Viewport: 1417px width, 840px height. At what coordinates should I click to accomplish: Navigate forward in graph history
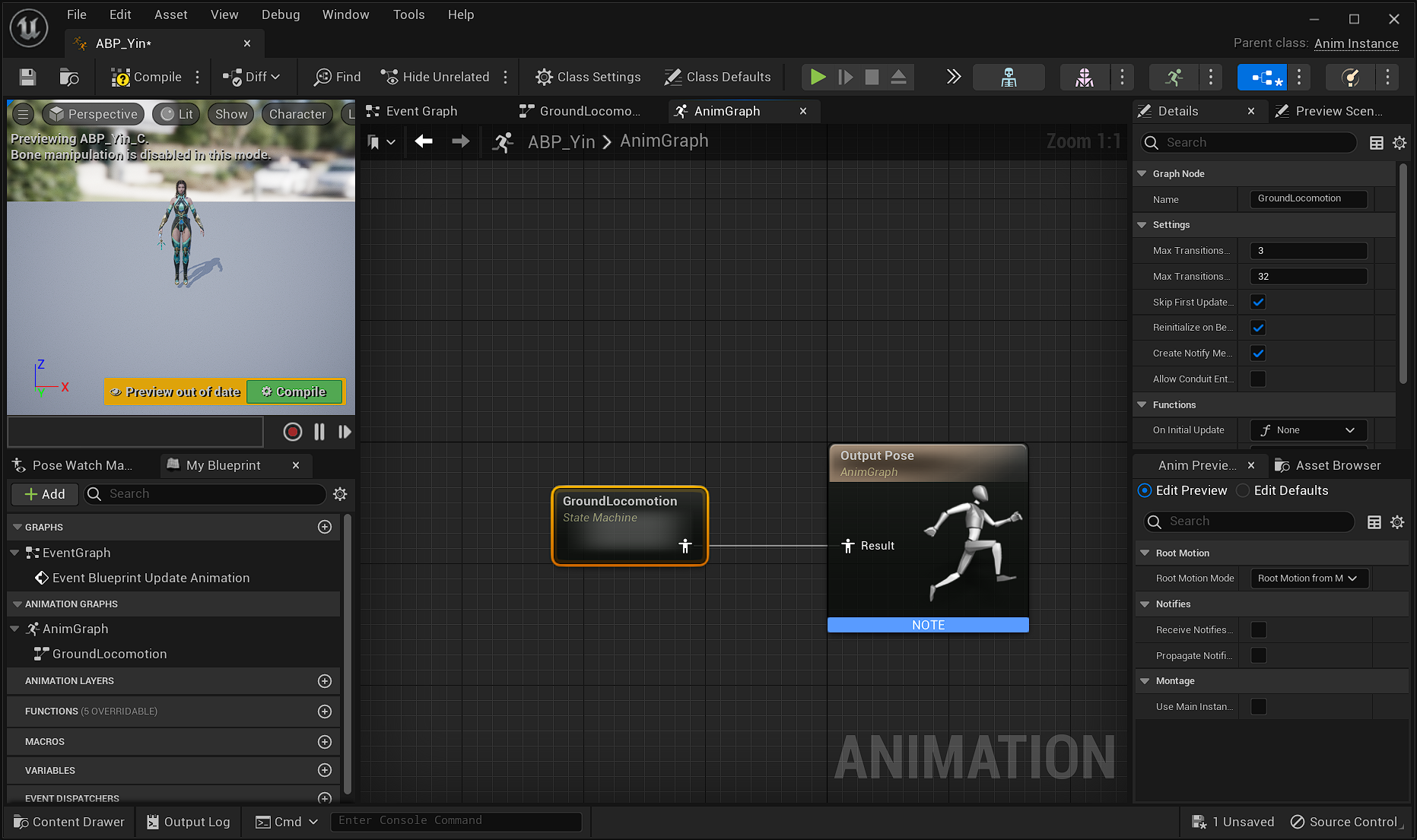pos(460,141)
